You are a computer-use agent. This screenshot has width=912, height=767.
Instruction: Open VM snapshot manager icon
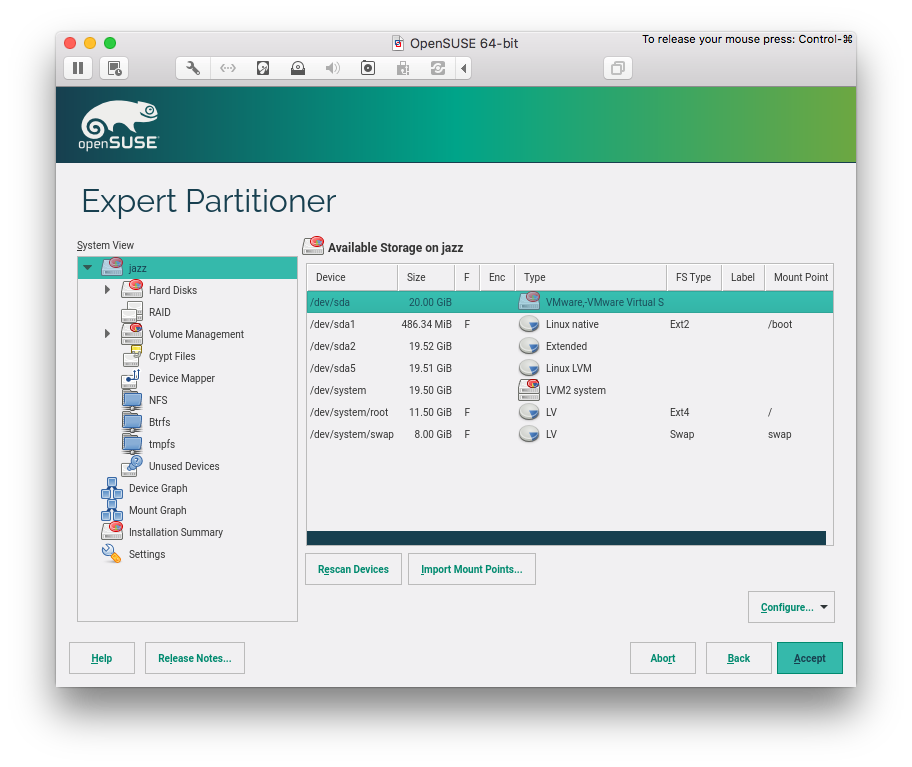pos(114,68)
